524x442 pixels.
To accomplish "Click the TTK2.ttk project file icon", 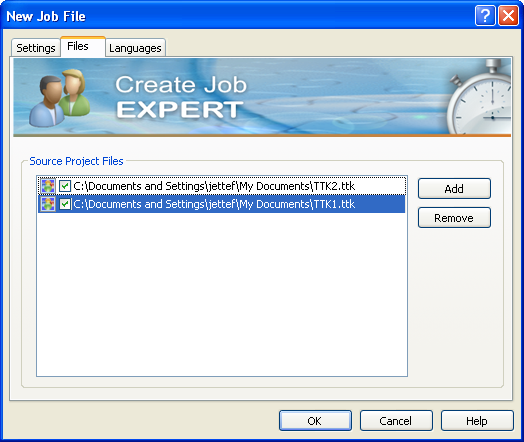I will pyautogui.click(x=48, y=186).
